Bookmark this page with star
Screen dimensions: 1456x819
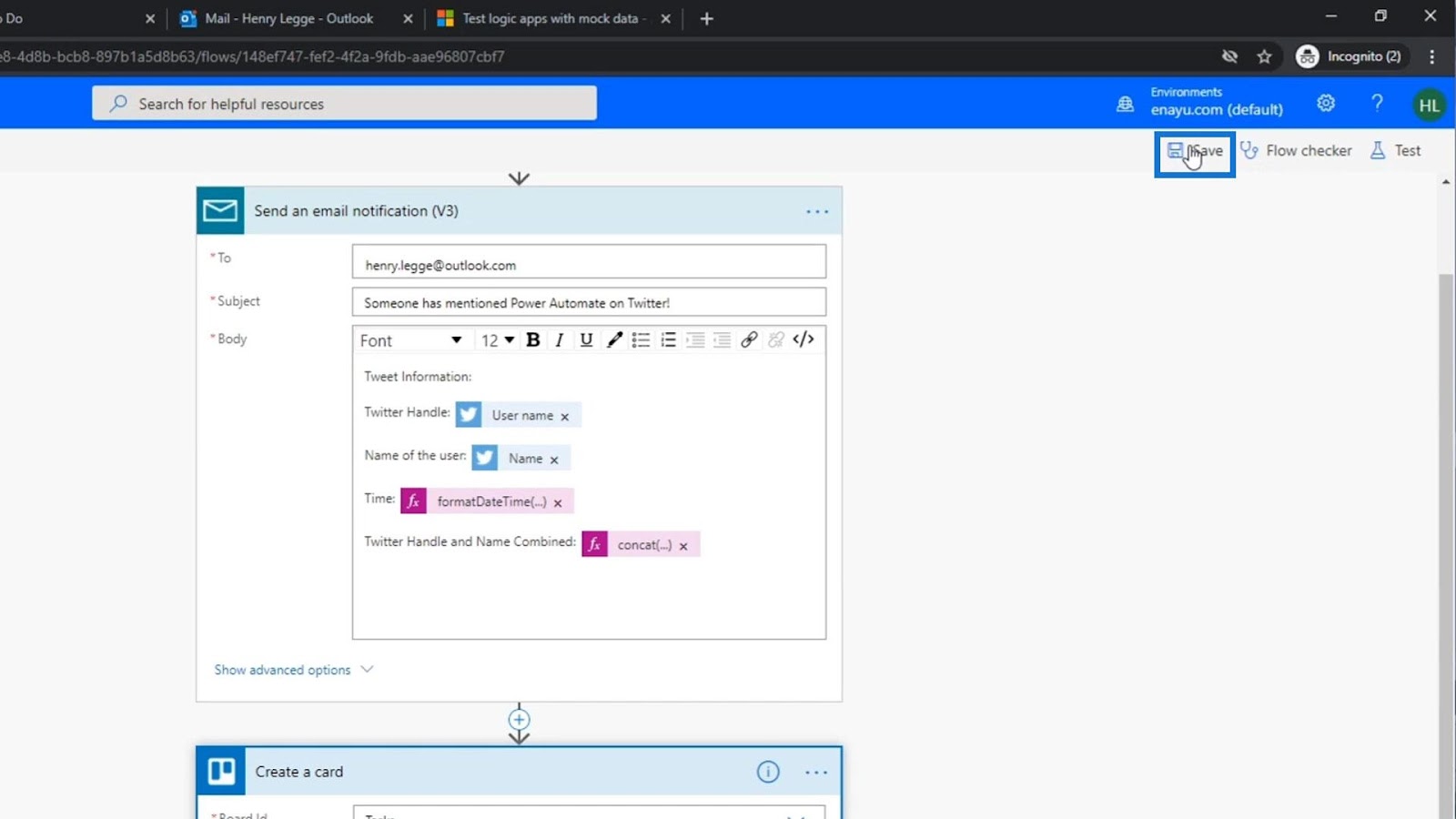pyautogui.click(x=1264, y=56)
